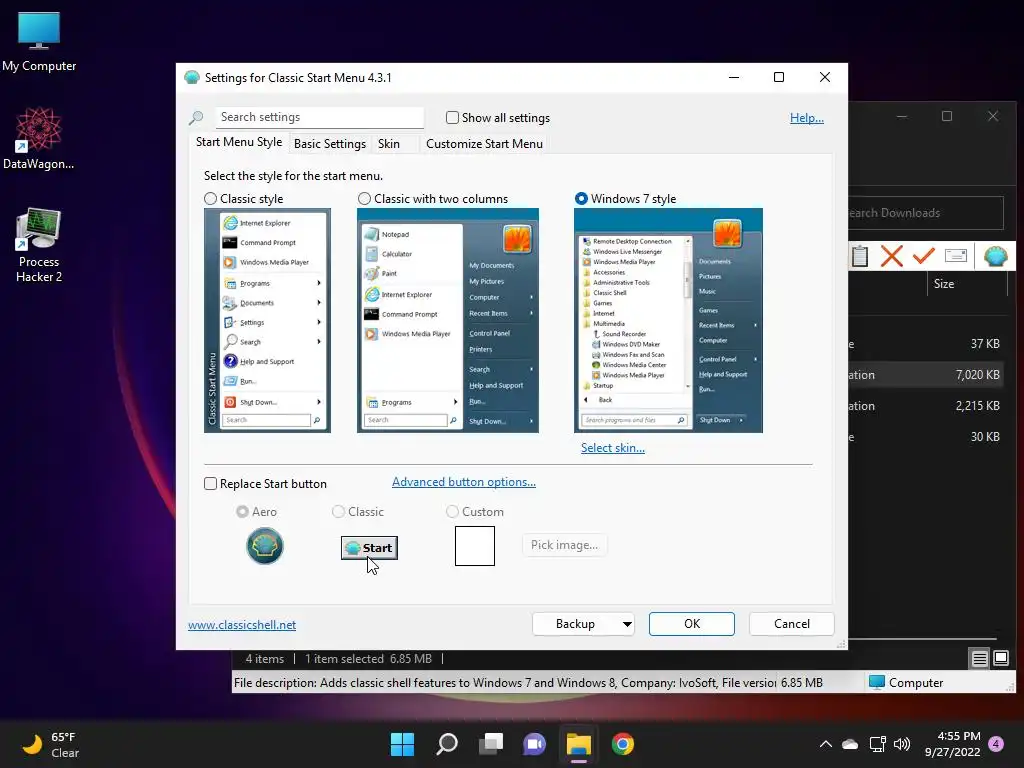1024x768 pixels.
Task: Click the Help... link
Action: pos(807,118)
